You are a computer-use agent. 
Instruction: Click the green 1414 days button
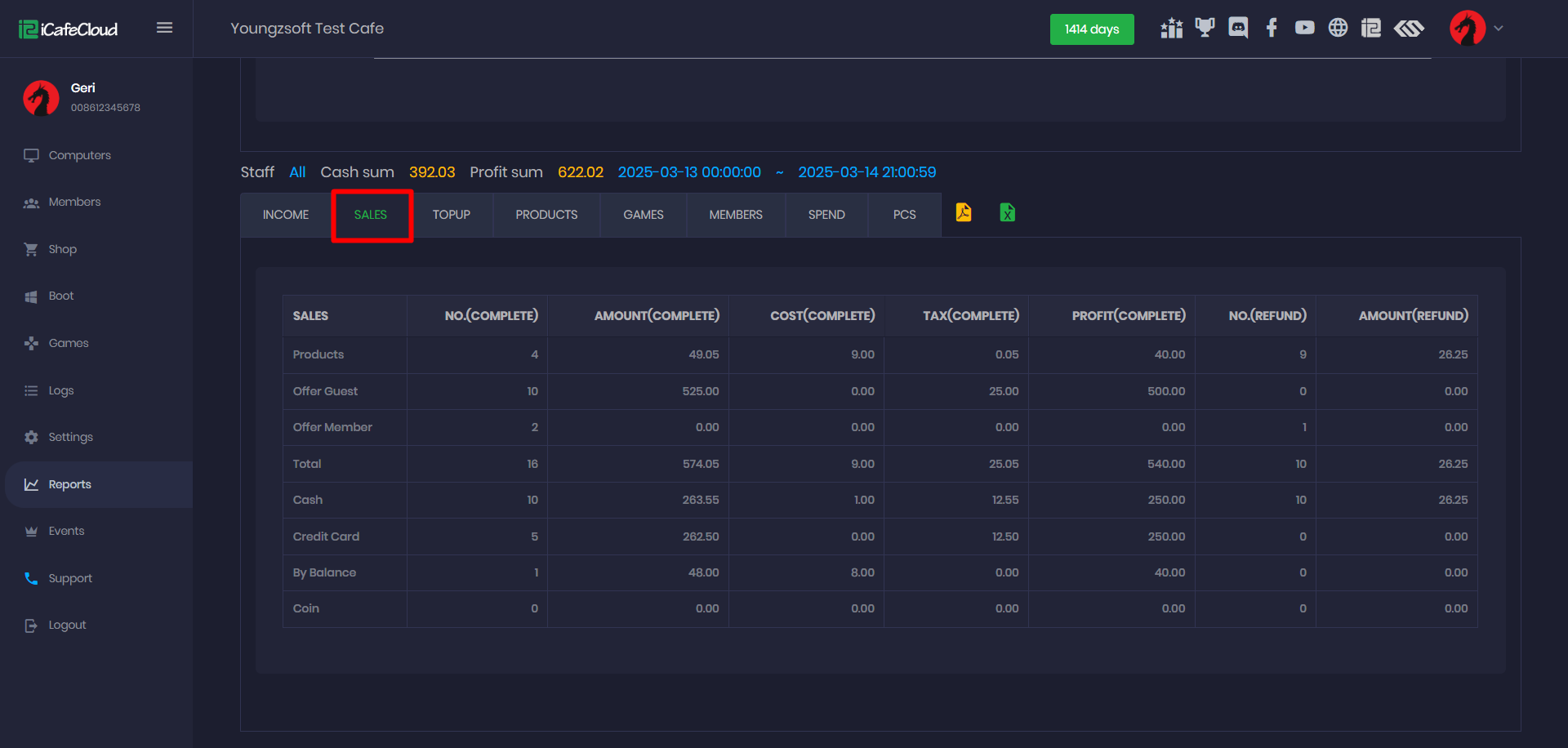click(1092, 29)
